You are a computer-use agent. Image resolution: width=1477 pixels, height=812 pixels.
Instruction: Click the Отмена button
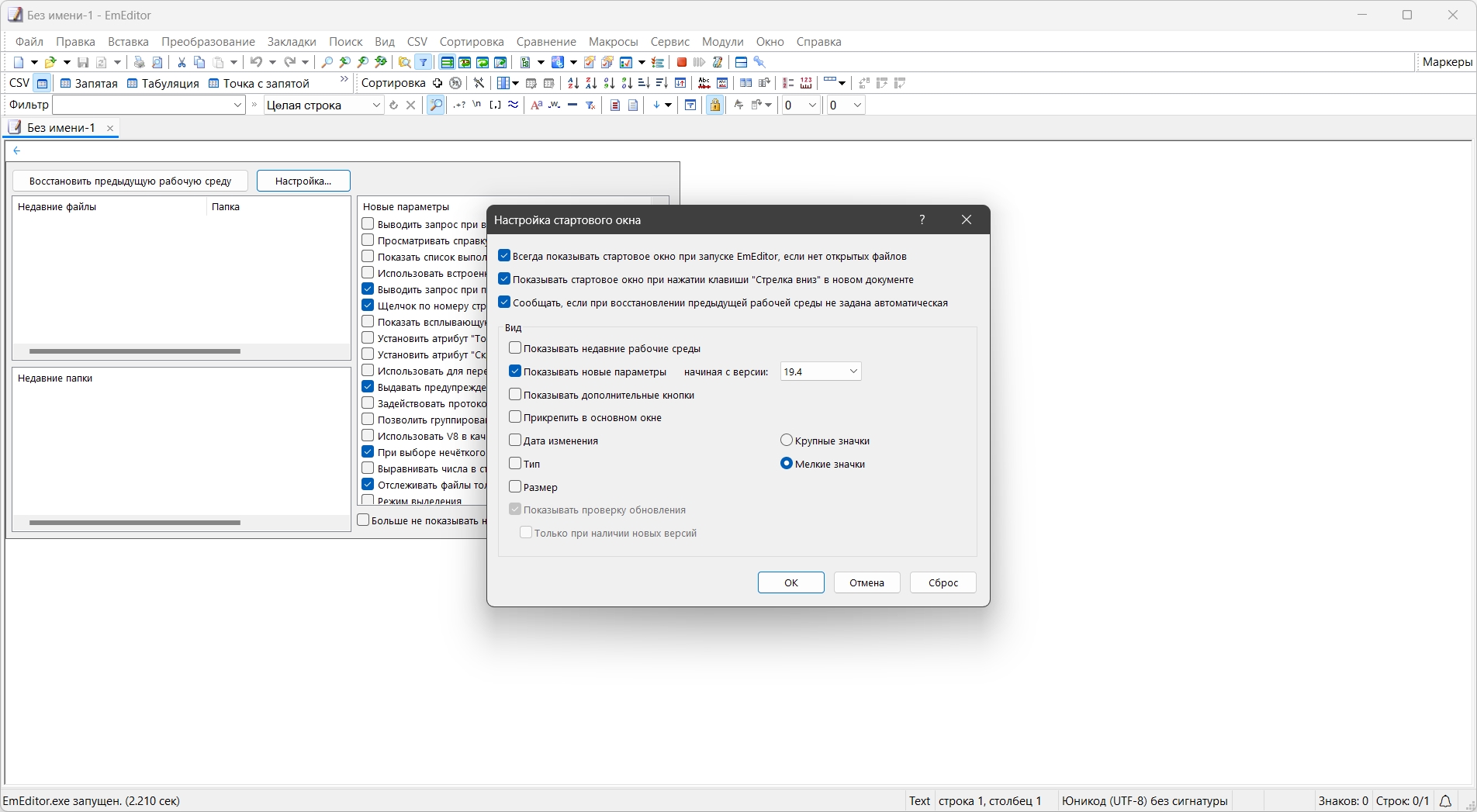pos(866,582)
